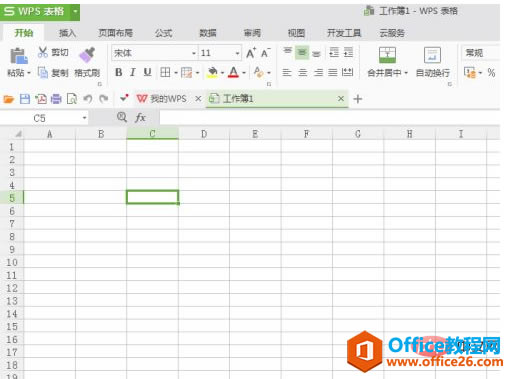
Task: Open the 公式 ribbon tab
Action: coord(163,33)
